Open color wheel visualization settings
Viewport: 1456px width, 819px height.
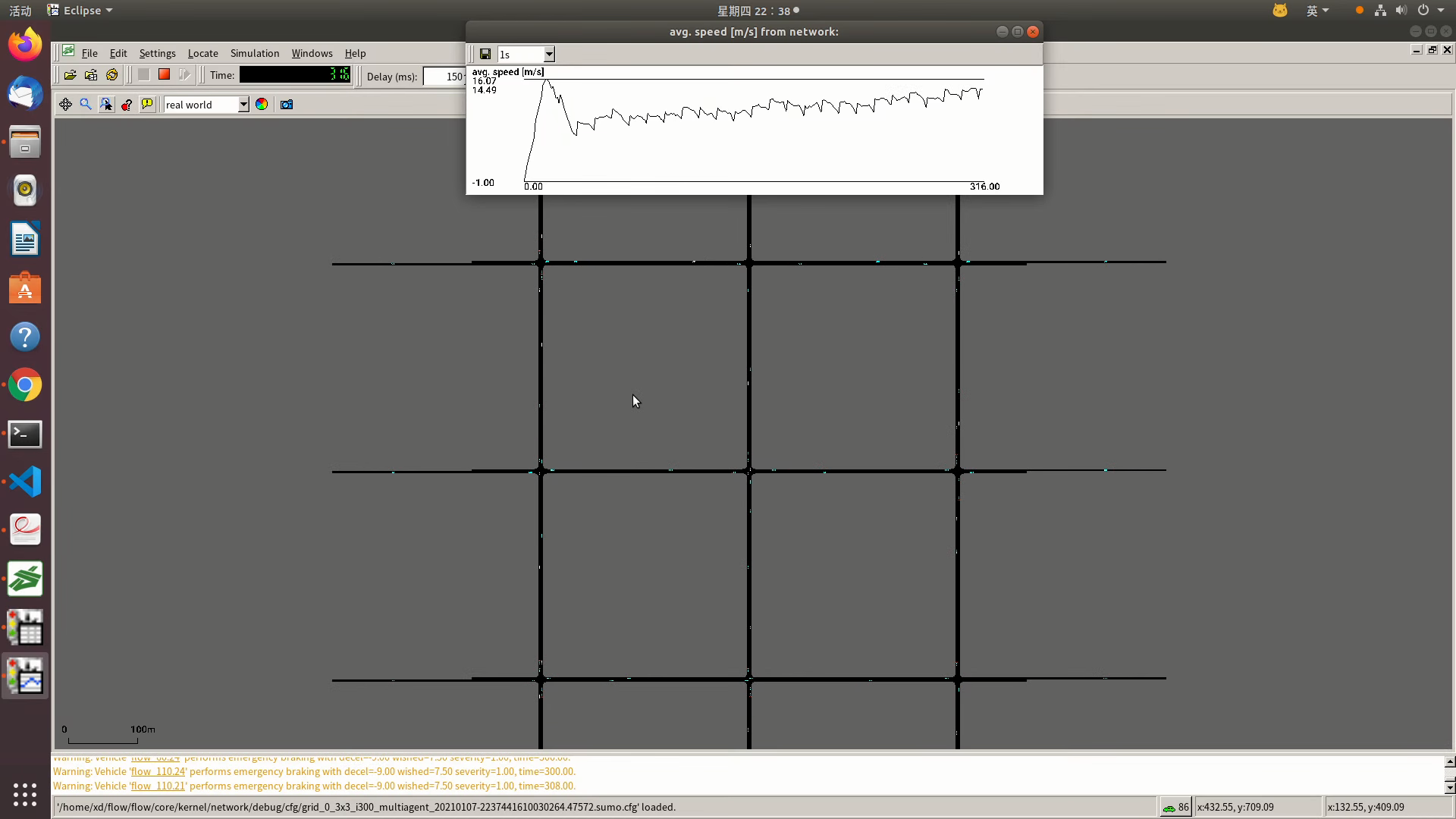tap(262, 105)
